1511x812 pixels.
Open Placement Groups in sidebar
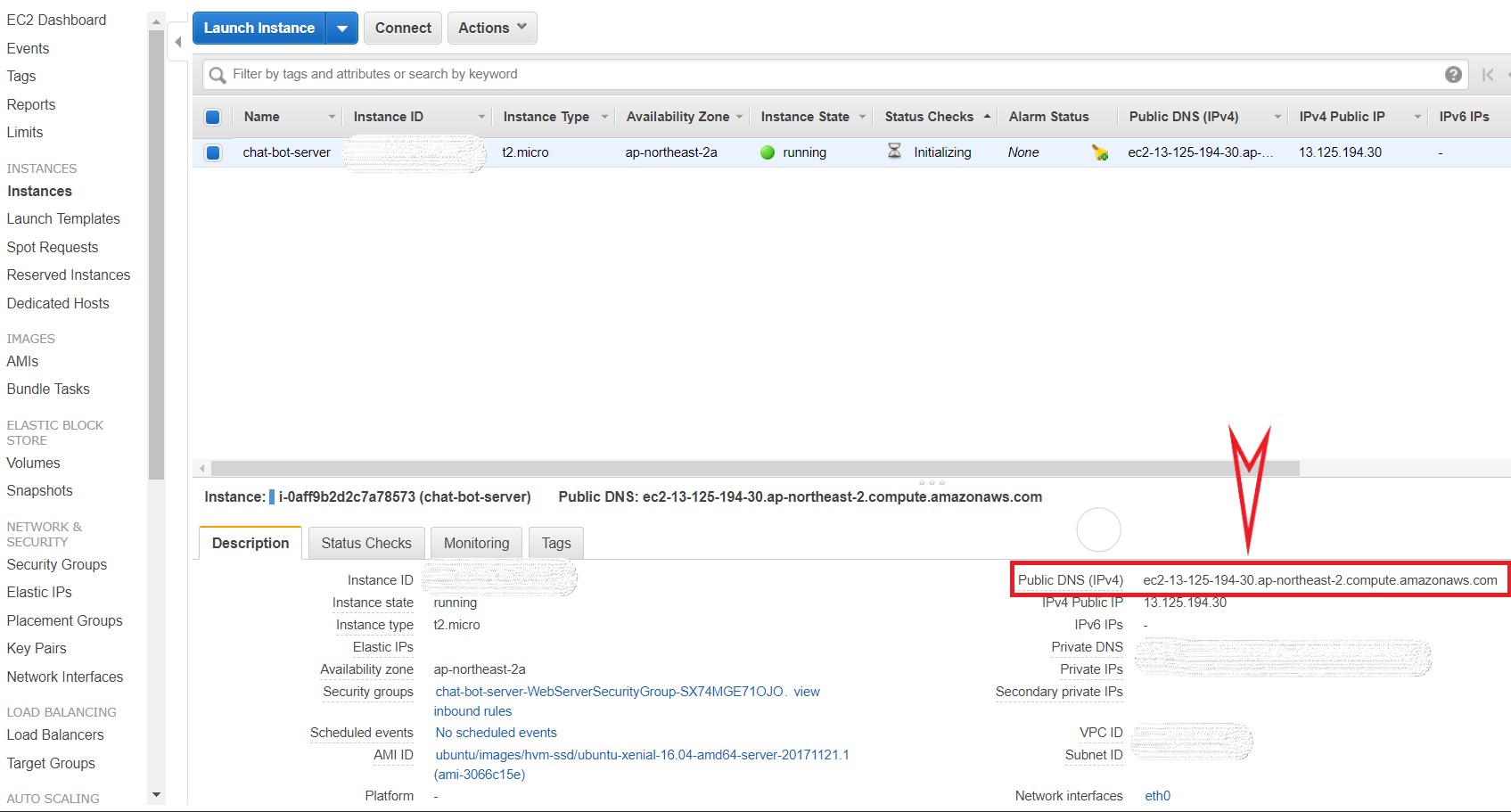65,620
